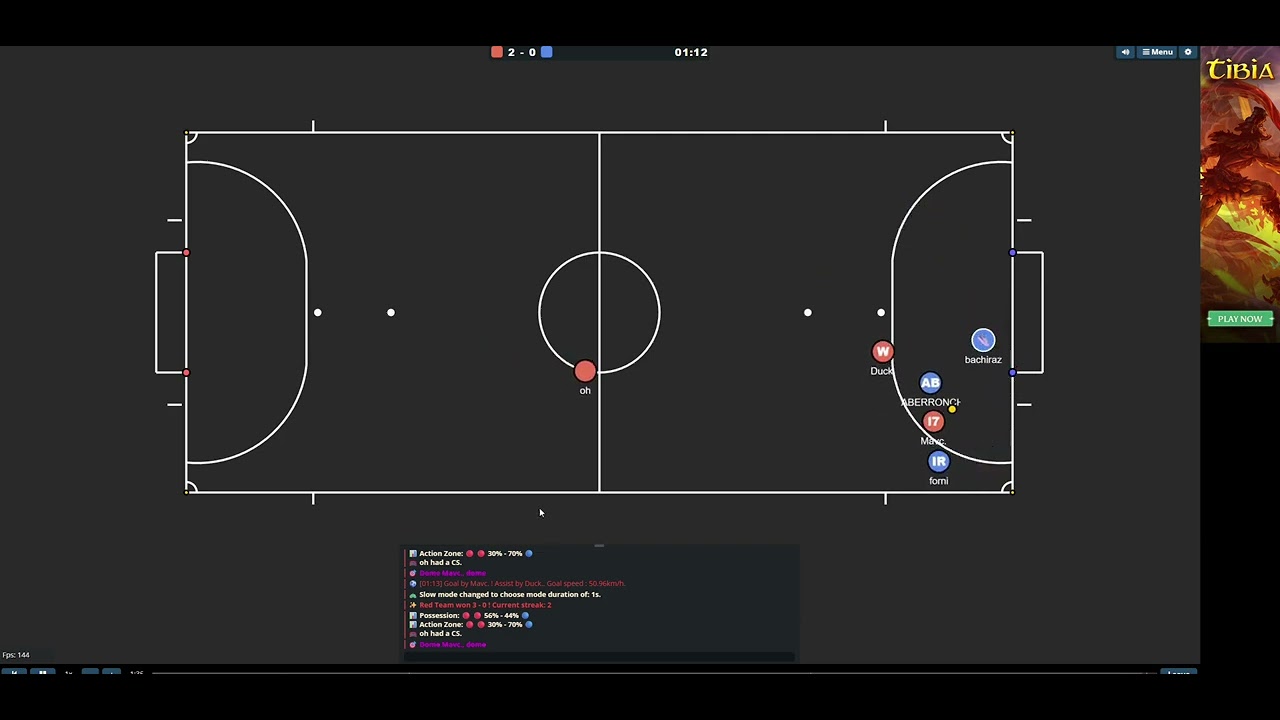The height and width of the screenshot is (720, 1280).
Task: Open the Tibia advertisement banner
Action: [1240, 194]
